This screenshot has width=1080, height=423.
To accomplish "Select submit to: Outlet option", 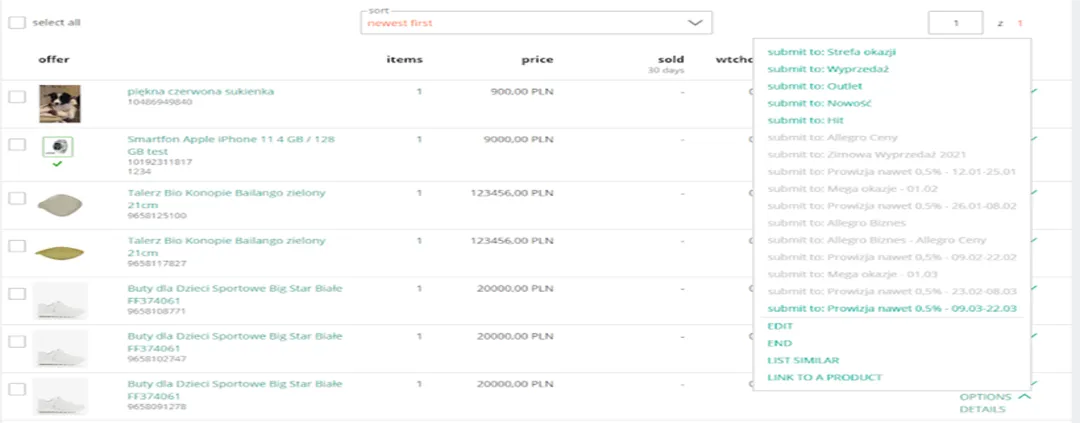I will [815, 86].
